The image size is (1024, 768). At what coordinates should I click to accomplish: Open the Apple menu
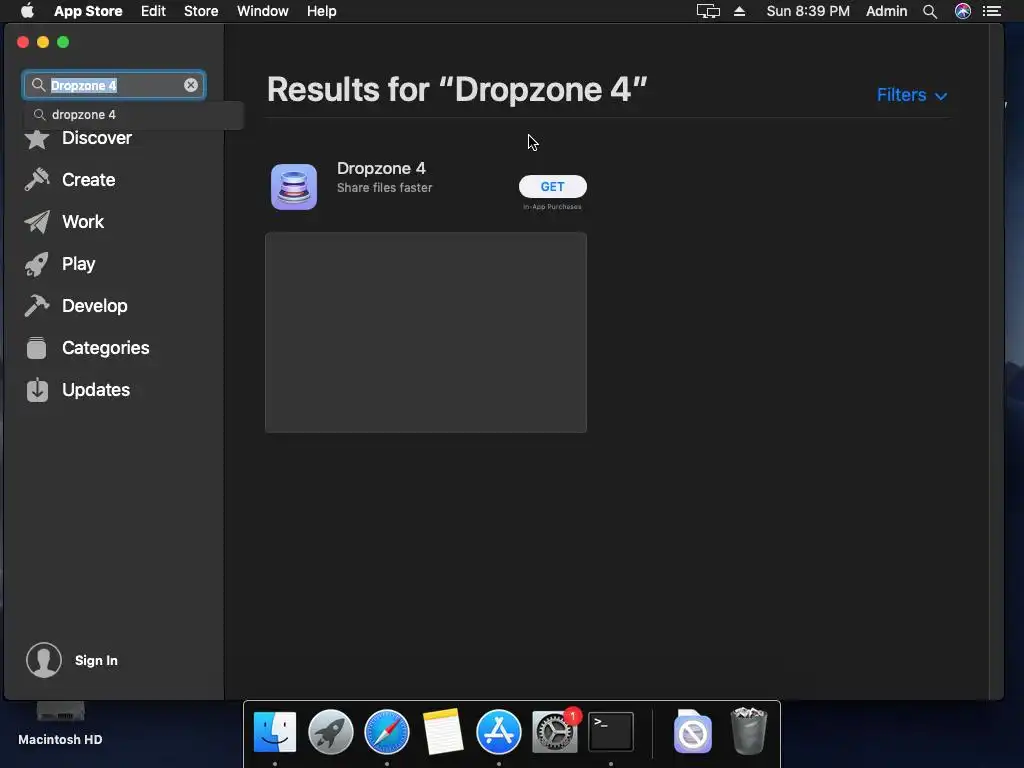point(27,11)
